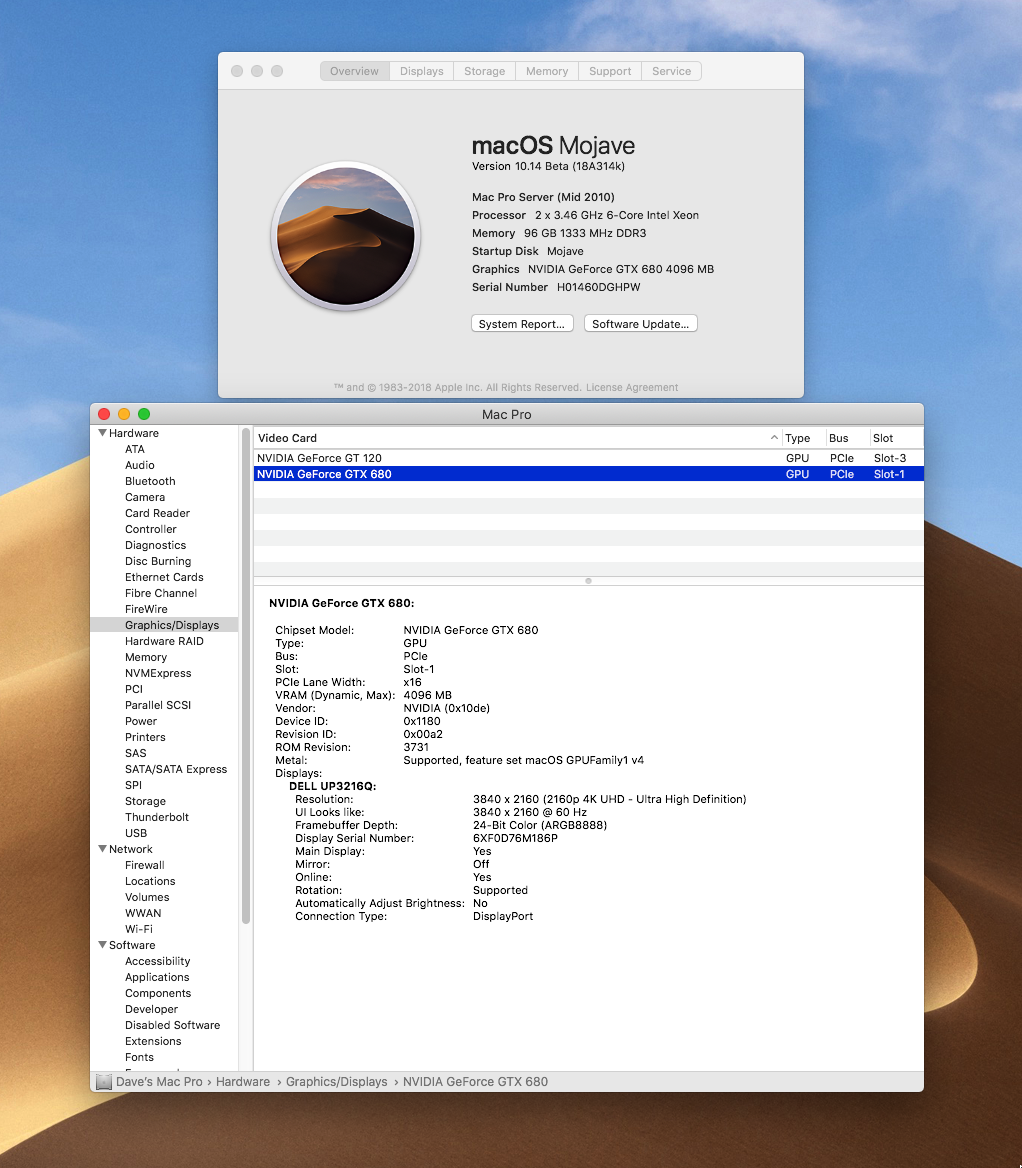Select the NVIDIA GeForce GT 120 row
The image size is (1022, 1168).
(x=588, y=458)
